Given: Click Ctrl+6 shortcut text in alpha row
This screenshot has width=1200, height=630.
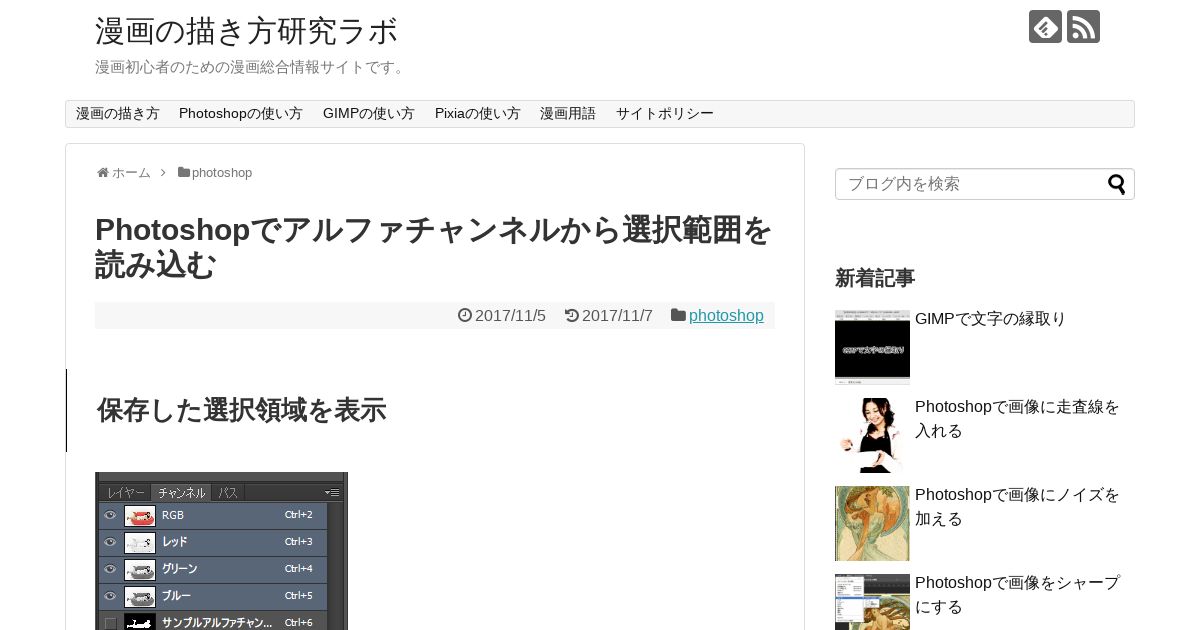Looking at the screenshot, I should tap(299, 623).
